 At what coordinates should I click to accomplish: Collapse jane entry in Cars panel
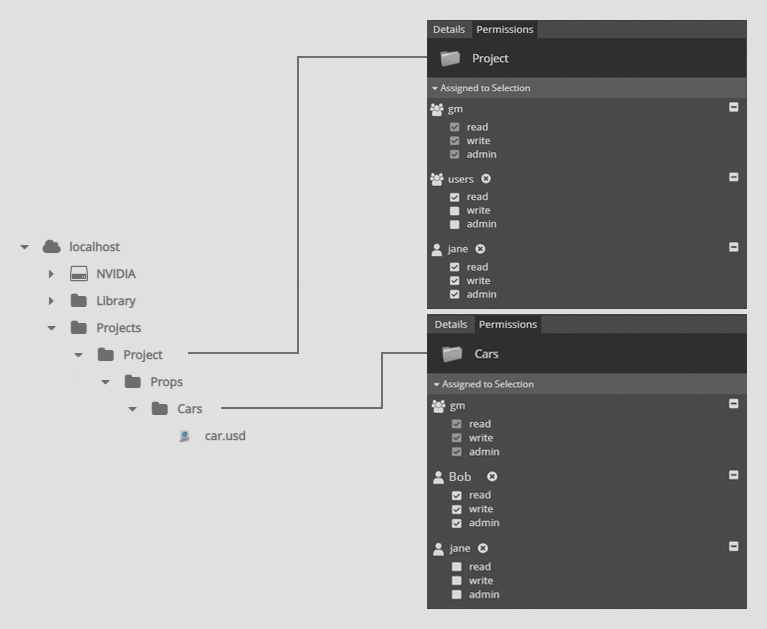coord(734,546)
